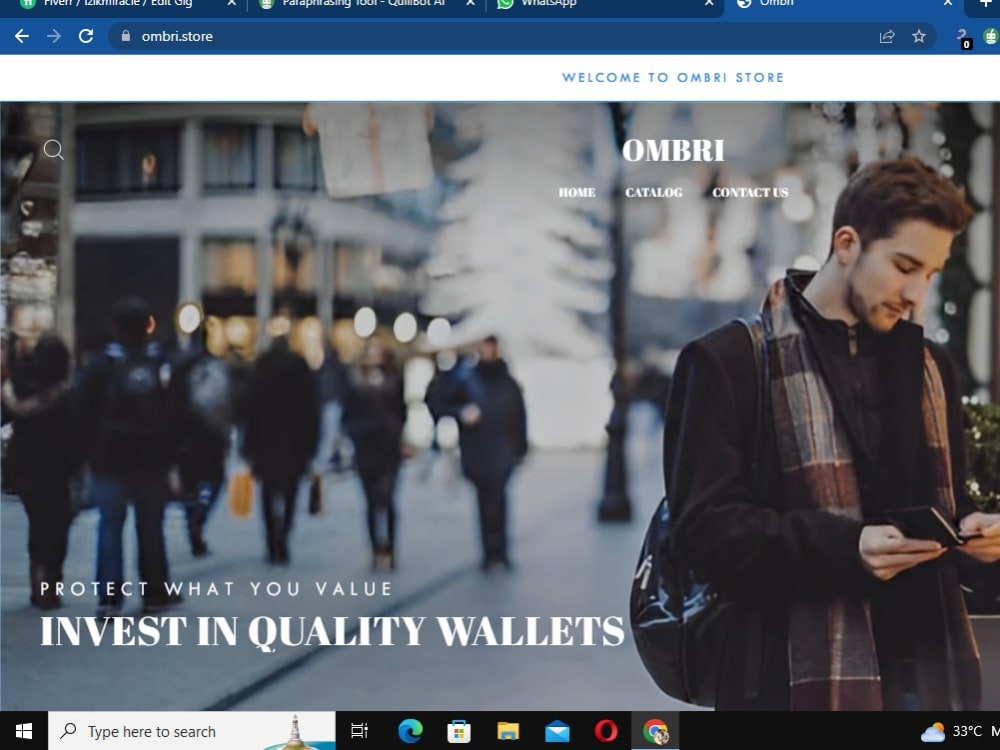Open the Windows Start menu

[24, 731]
